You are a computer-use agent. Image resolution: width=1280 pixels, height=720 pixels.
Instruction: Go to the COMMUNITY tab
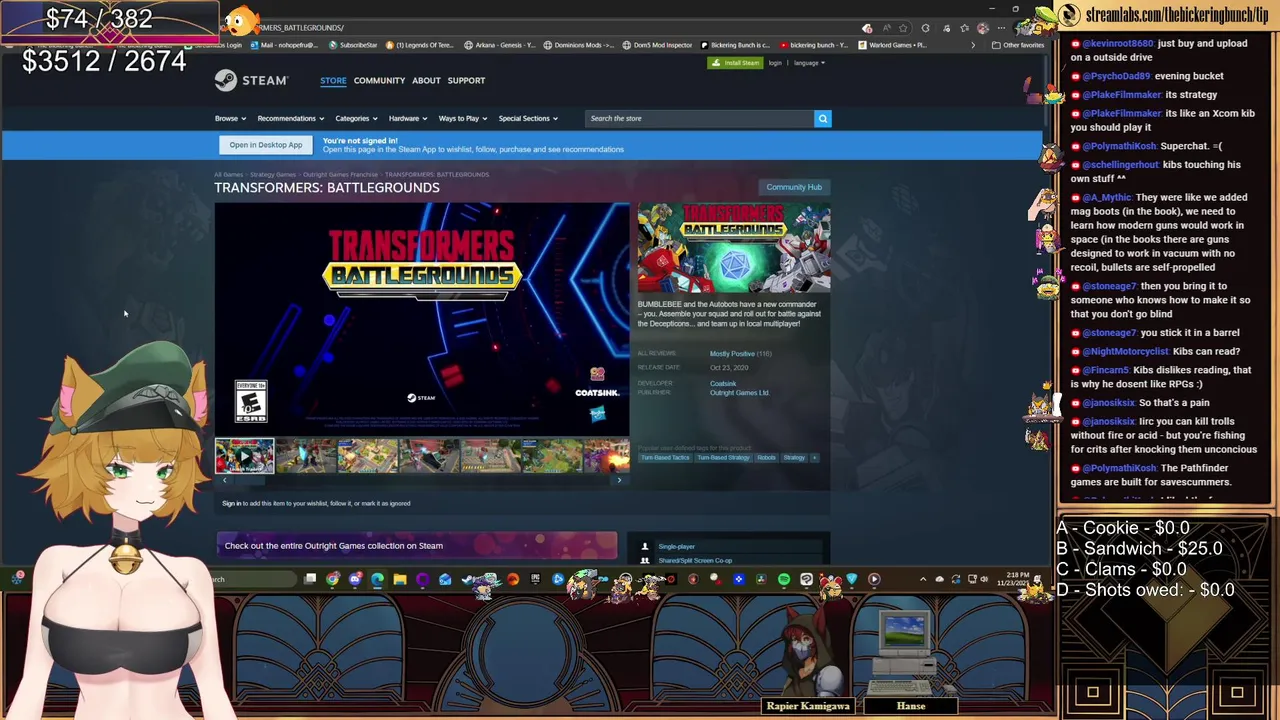pyautogui.click(x=379, y=81)
